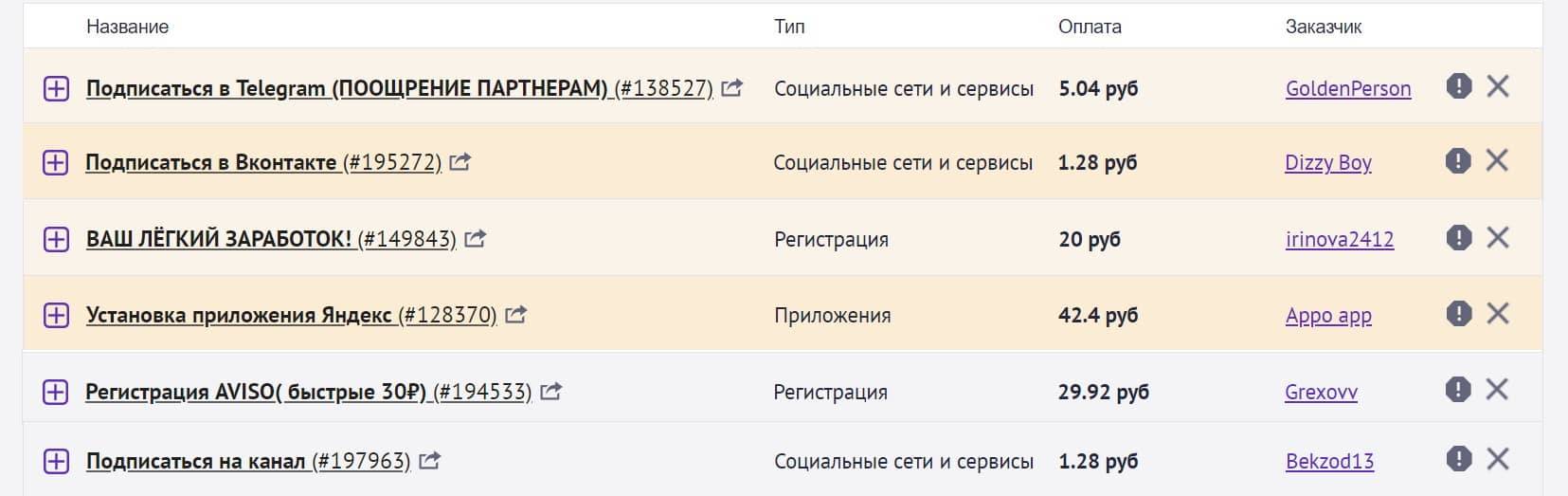Screen dimensions: 1568x496
Task: Hide the Dizzy Boy task with X
Action: pyautogui.click(x=1497, y=160)
